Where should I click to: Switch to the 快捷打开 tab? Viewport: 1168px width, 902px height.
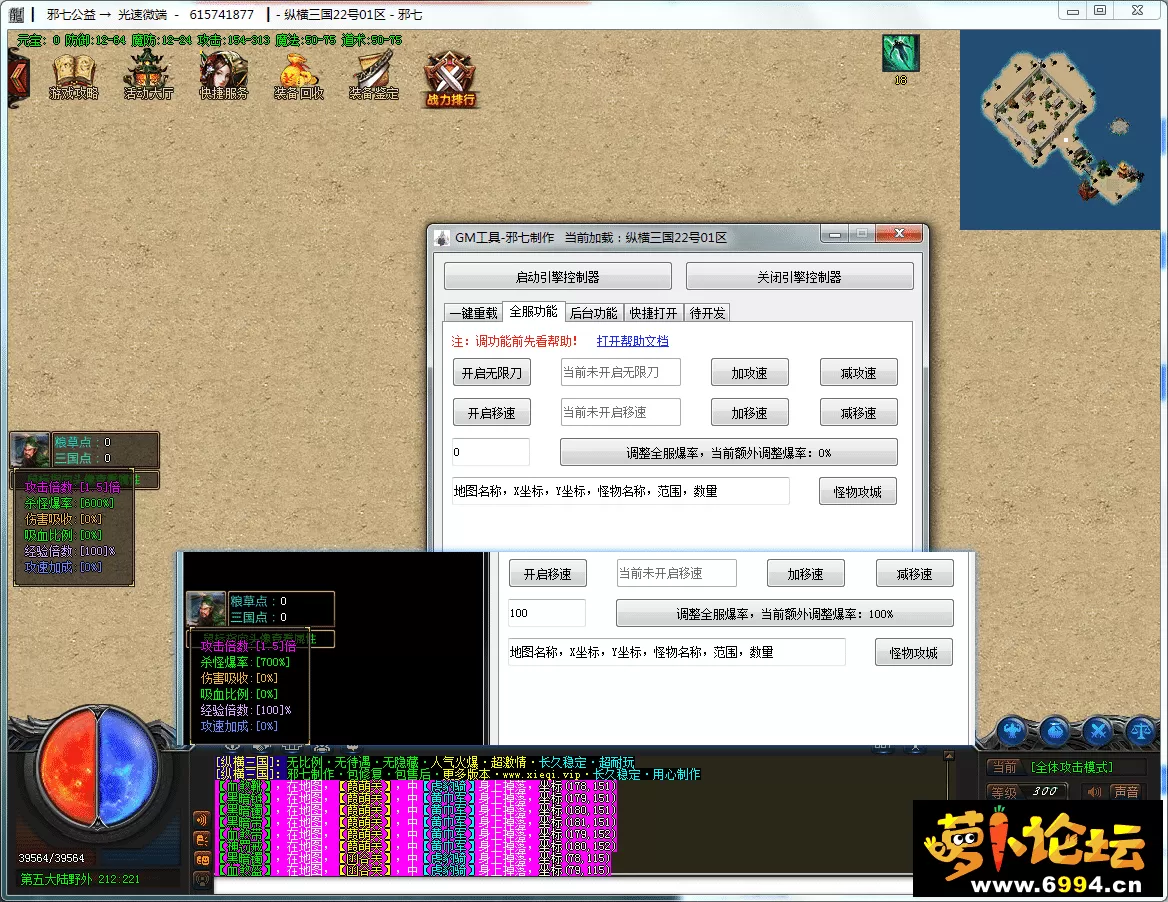[653, 313]
